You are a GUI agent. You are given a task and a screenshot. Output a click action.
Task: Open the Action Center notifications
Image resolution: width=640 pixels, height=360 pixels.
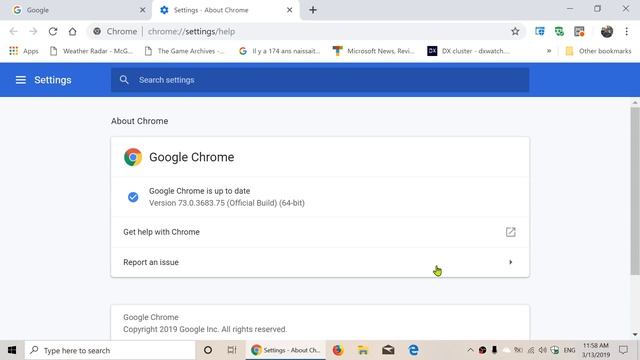tap(623, 350)
